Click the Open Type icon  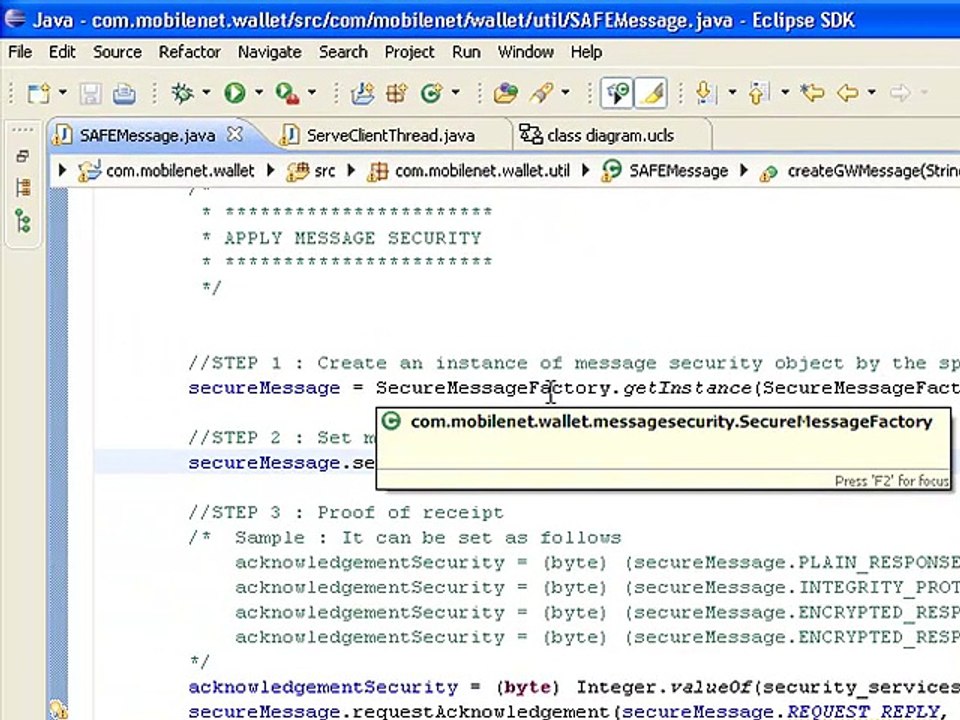(x=506, y=94)
